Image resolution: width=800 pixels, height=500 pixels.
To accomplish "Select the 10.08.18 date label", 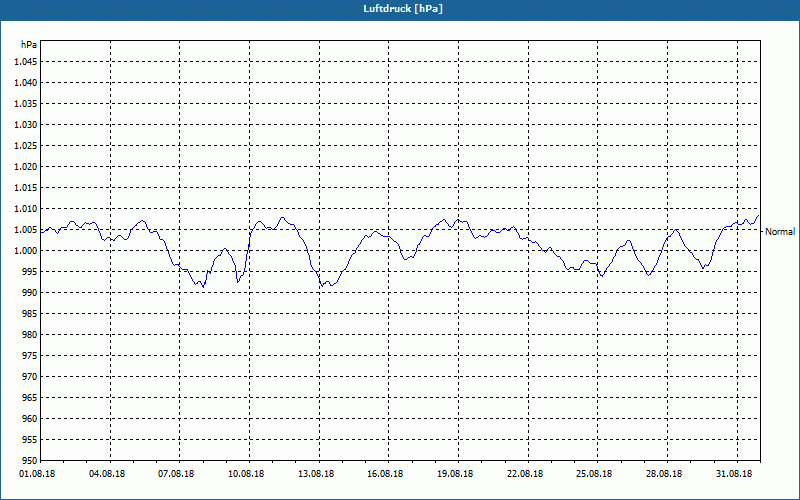I will click(246, 474).
